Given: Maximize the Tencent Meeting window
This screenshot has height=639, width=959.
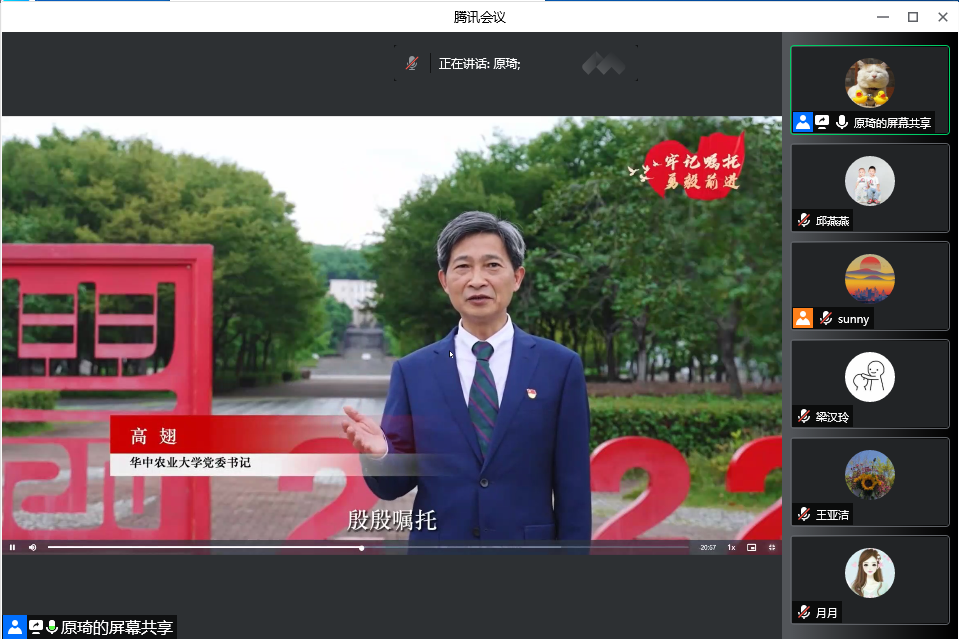Looking at the screenshot, I should [912, 17].
